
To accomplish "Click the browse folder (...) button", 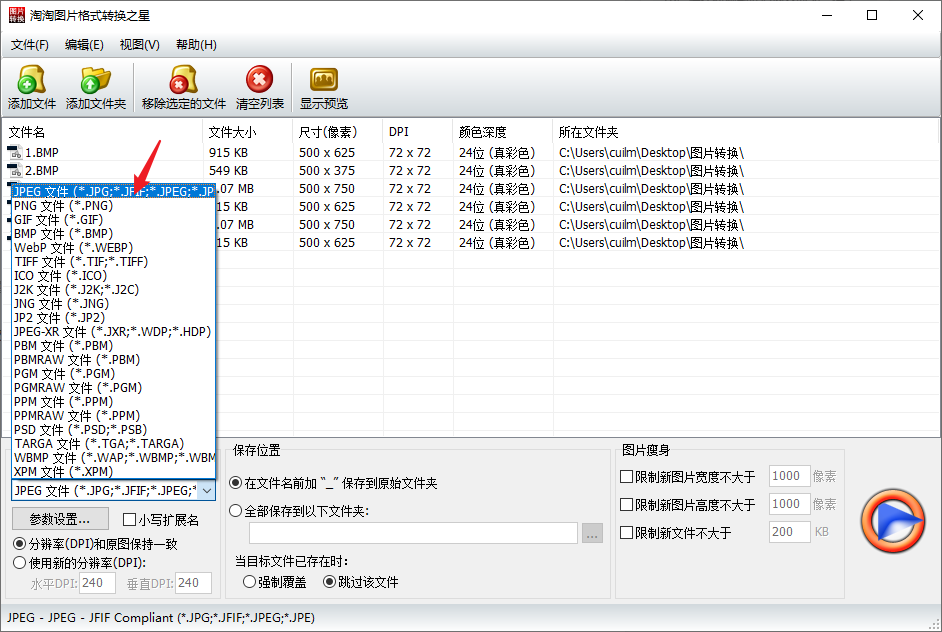I will pos(592,533).
